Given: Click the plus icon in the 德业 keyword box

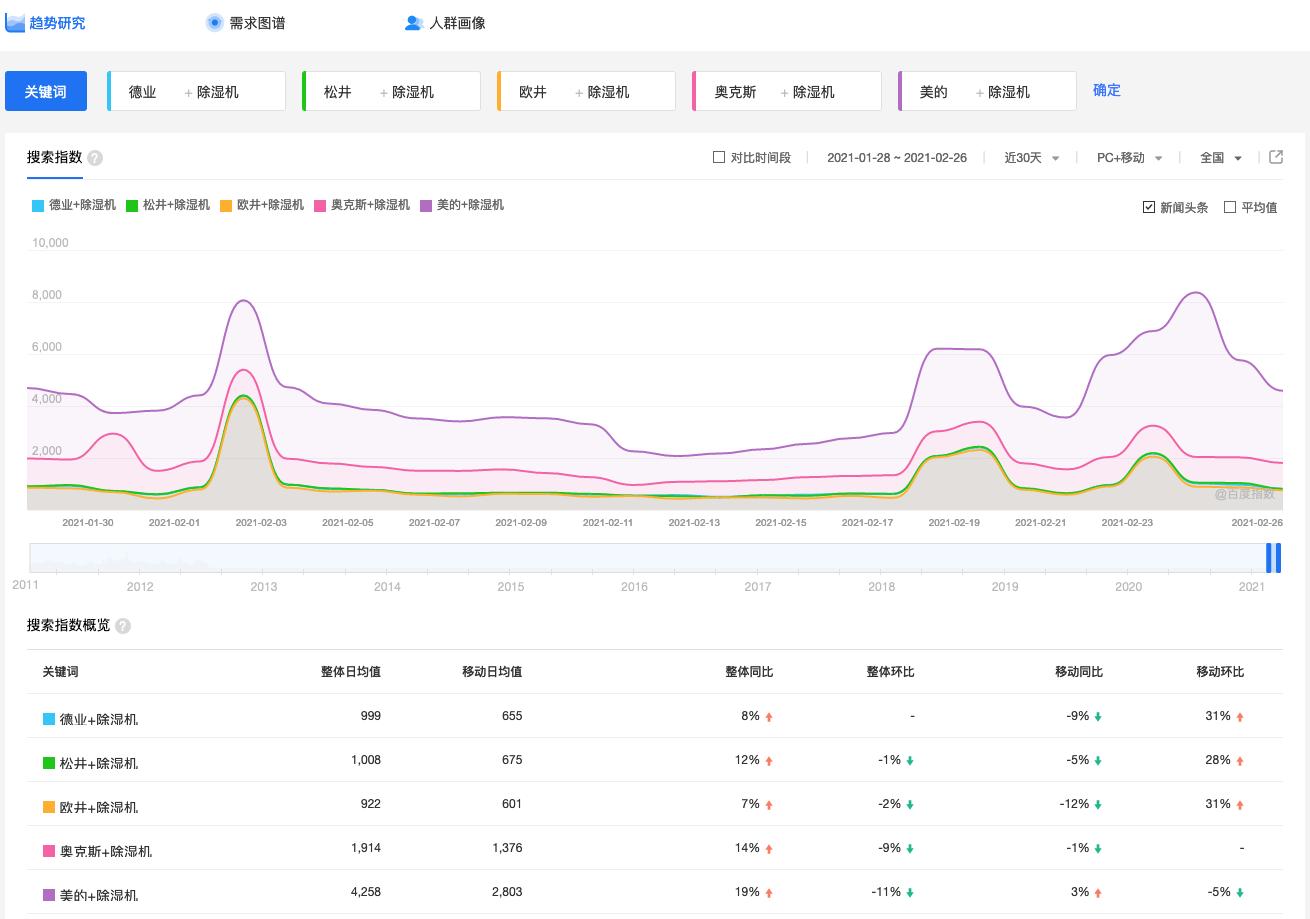Looking at the screenshot, I should (186, 90).
